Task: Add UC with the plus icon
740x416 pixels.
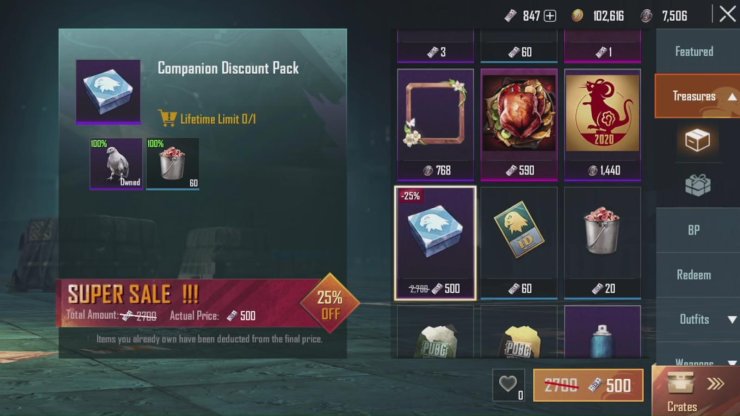Action: (550, 16)
